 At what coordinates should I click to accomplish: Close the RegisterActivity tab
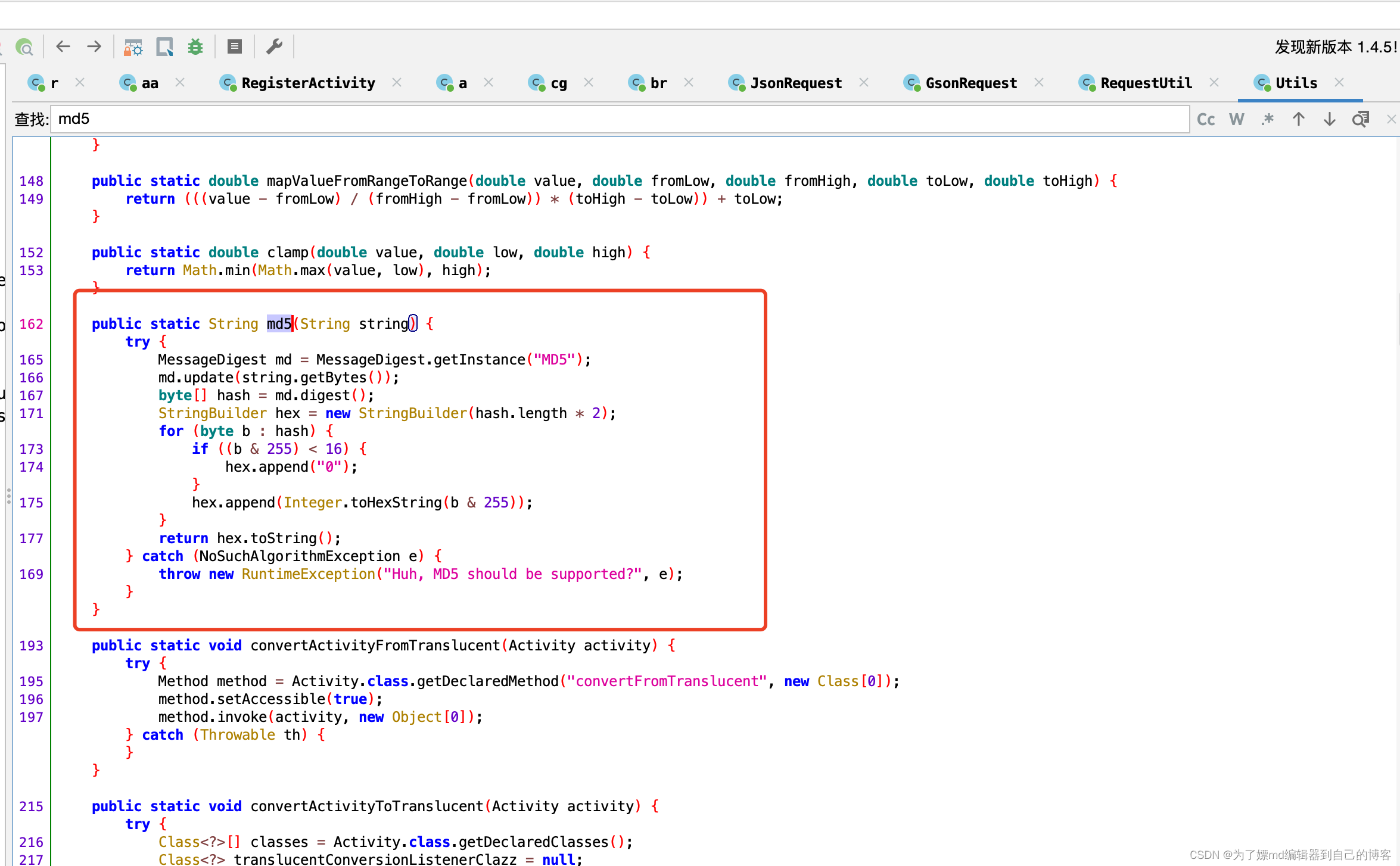tap(397, 82)
